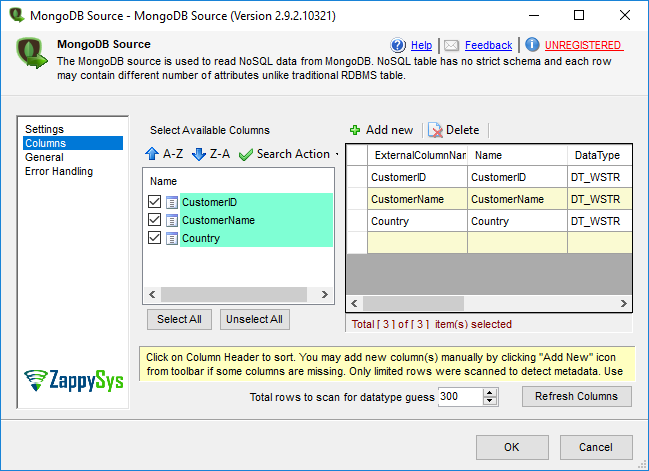Sort the grid by the DataType header
The width and height of the screenshot is (649, 471).
pyautogui.click(x=600, y=155)
